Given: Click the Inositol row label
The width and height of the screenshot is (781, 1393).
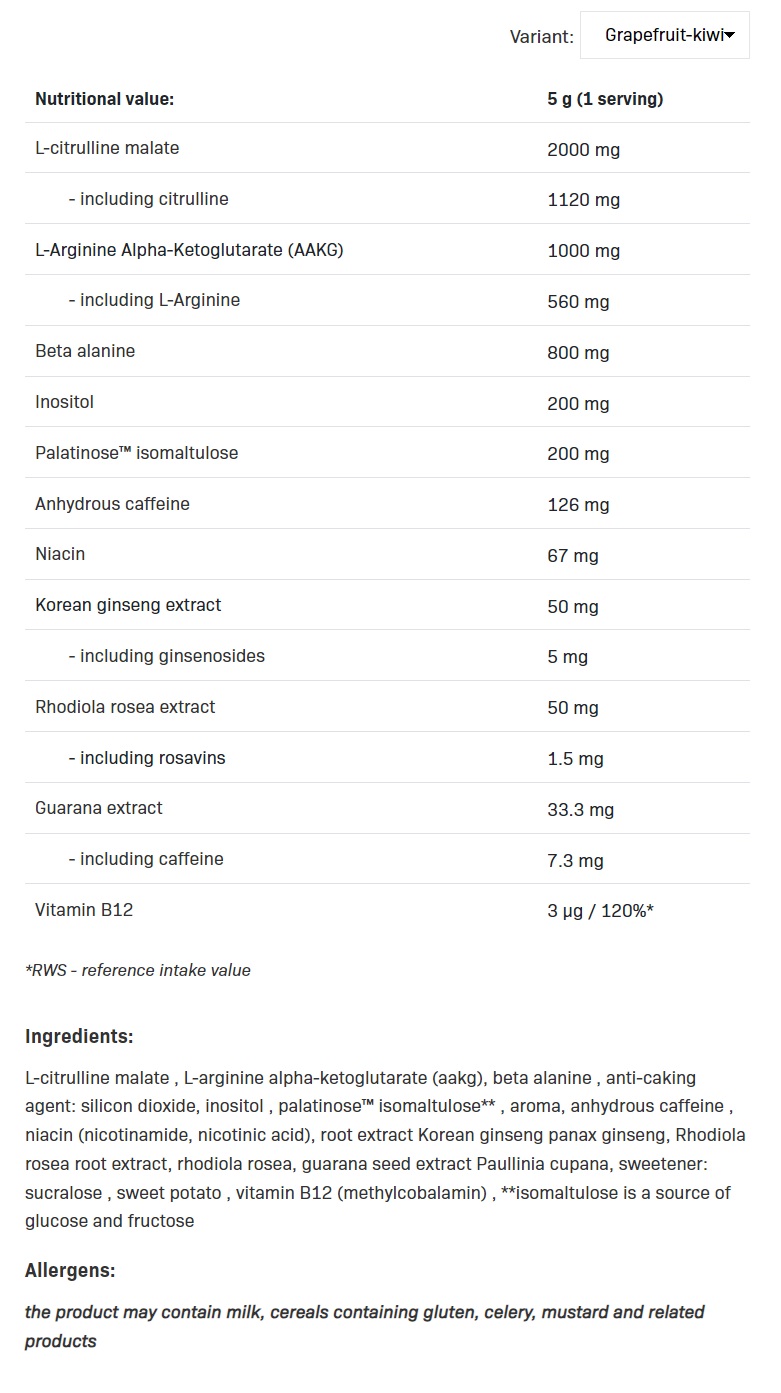Looking at the screenshot, I should coord(65,402).
